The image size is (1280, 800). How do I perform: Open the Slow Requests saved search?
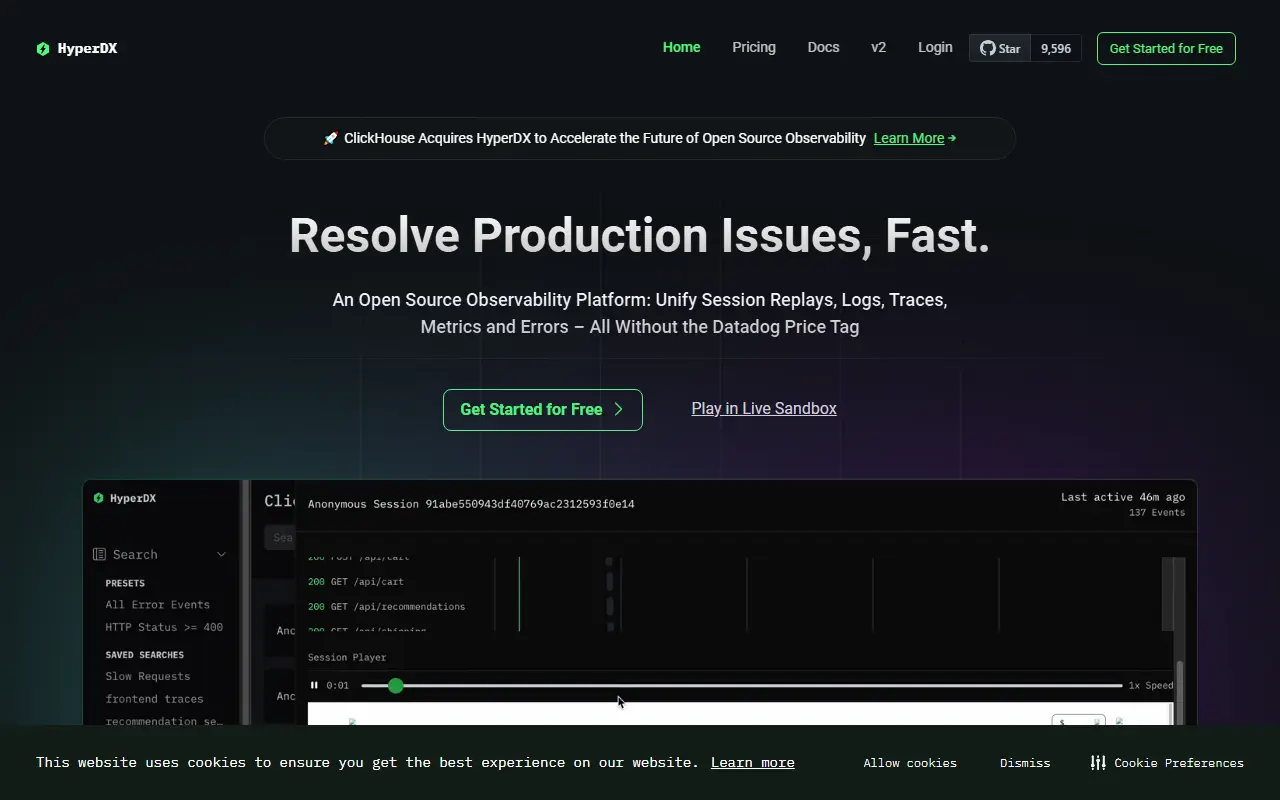(148, 676)
